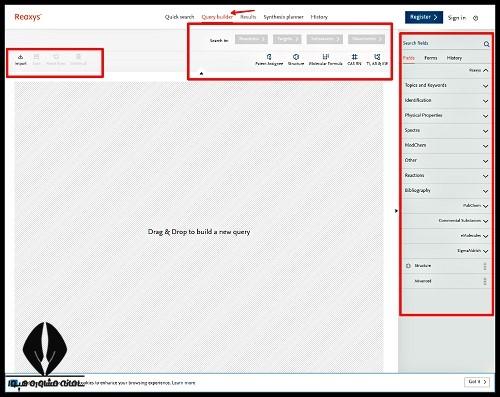
Task: Open the Quick search tab
Action: 179,17
